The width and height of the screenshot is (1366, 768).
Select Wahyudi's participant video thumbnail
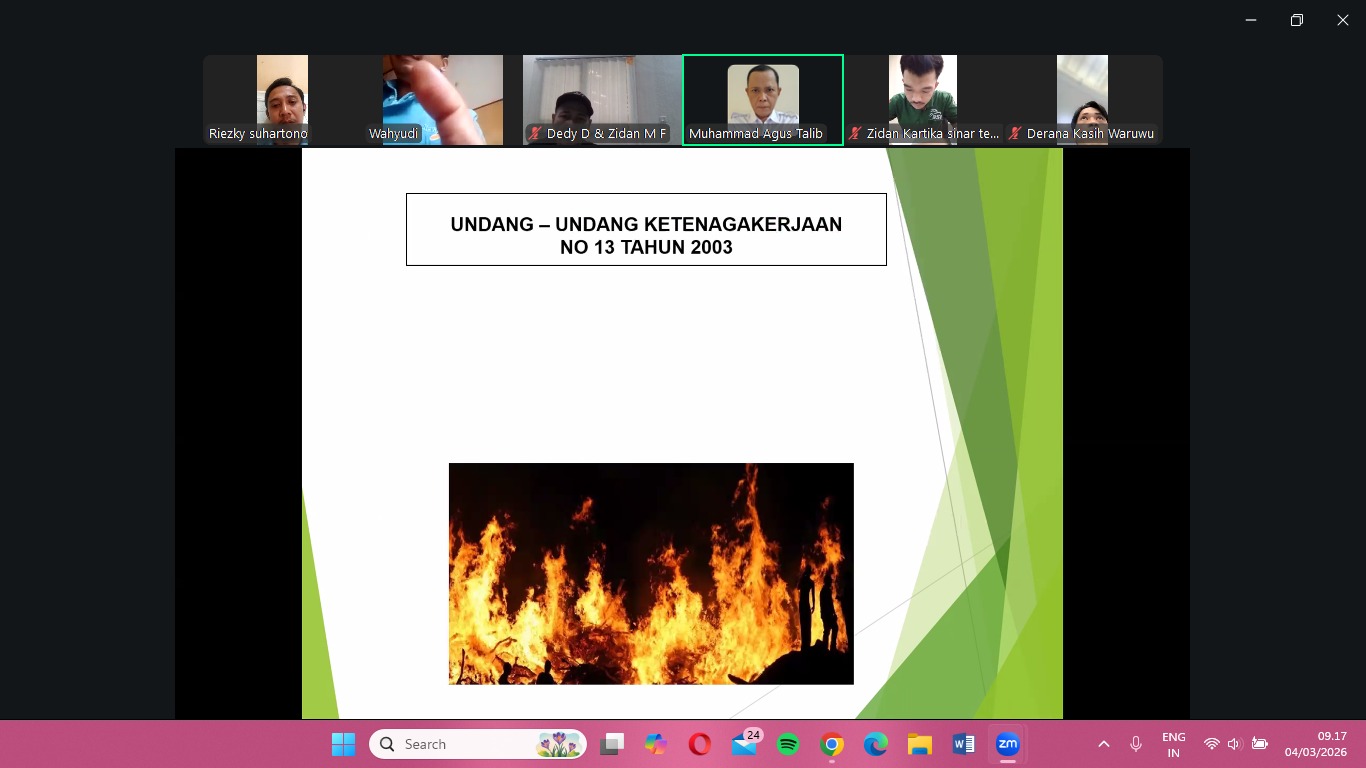[x=442, y=99]
